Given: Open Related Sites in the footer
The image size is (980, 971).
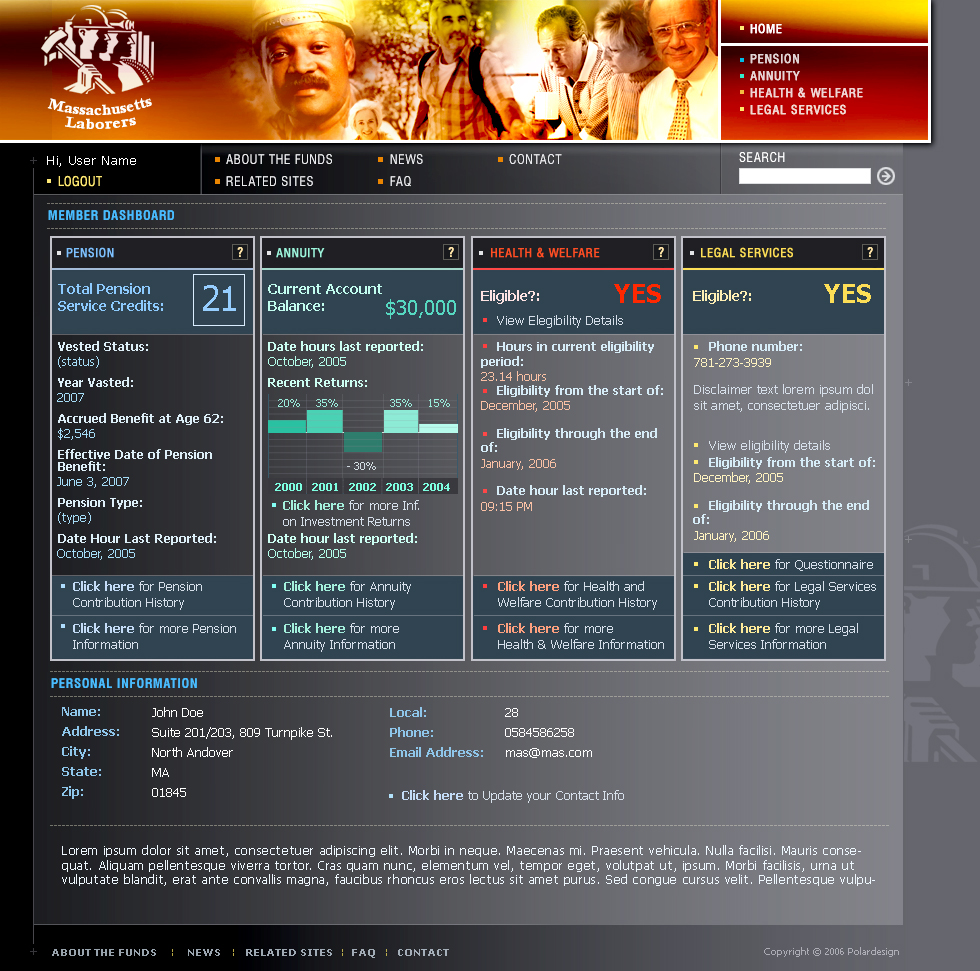Looking at the screenshot, I should pyautogui.click(x=288, y=953).
